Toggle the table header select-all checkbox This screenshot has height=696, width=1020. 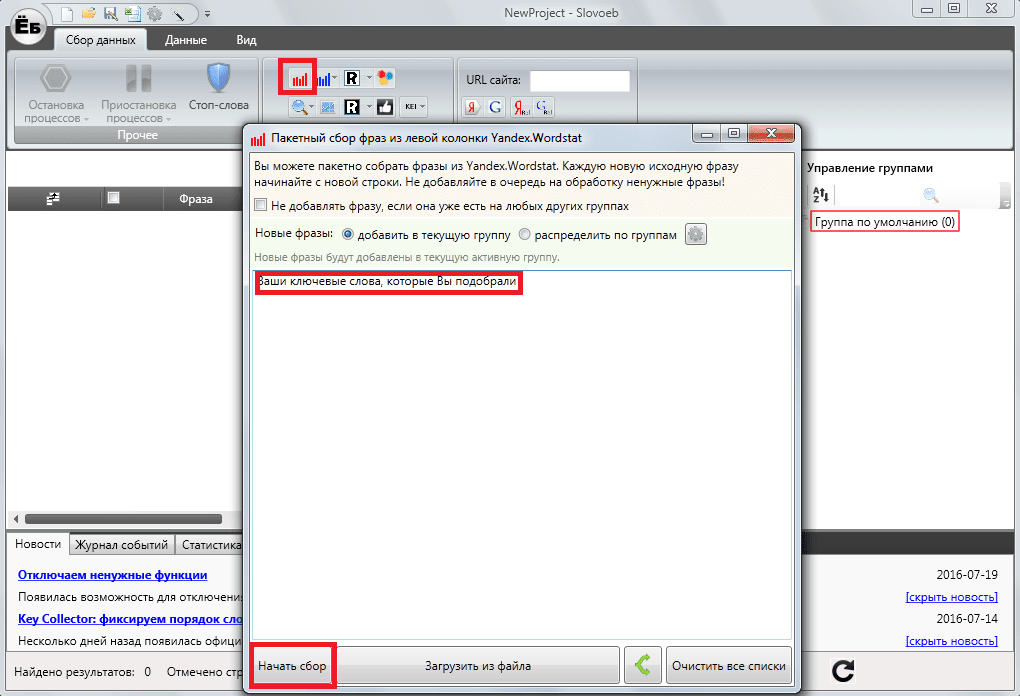click(x=113, y=198)
